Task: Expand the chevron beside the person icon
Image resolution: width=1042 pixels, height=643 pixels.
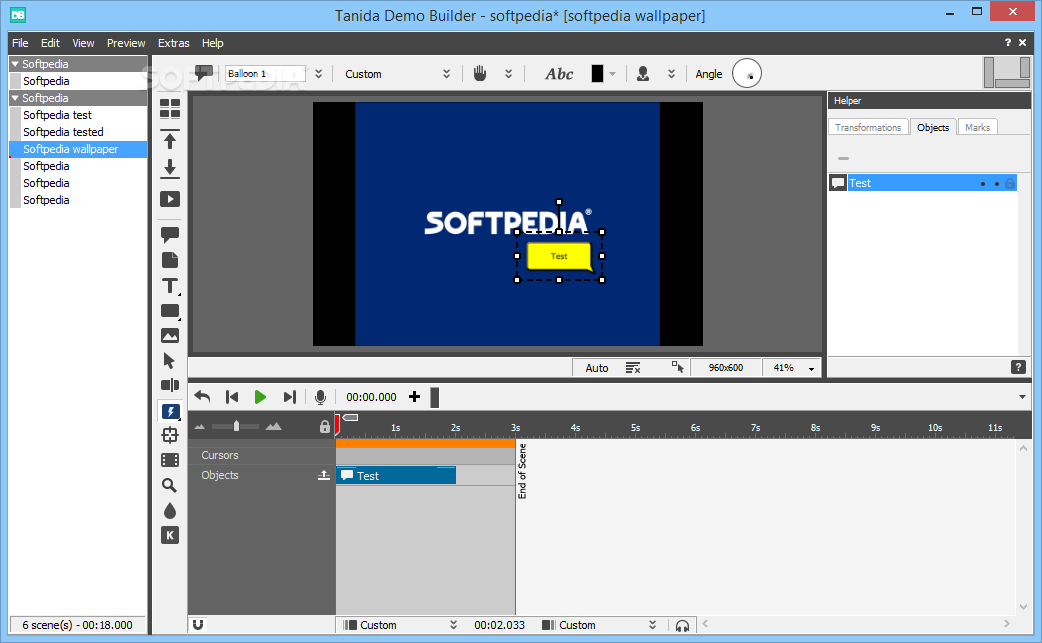Action: 672,74
